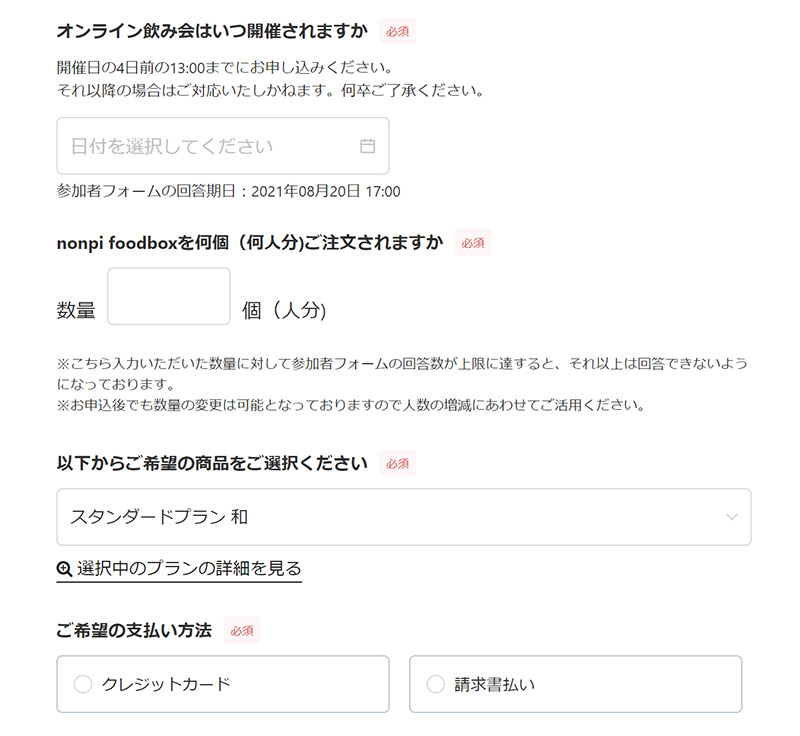Click 必須 badge beside ご希望の支払い方法
This screenshot has width=800, height=736.
click(x=242, y=630)
